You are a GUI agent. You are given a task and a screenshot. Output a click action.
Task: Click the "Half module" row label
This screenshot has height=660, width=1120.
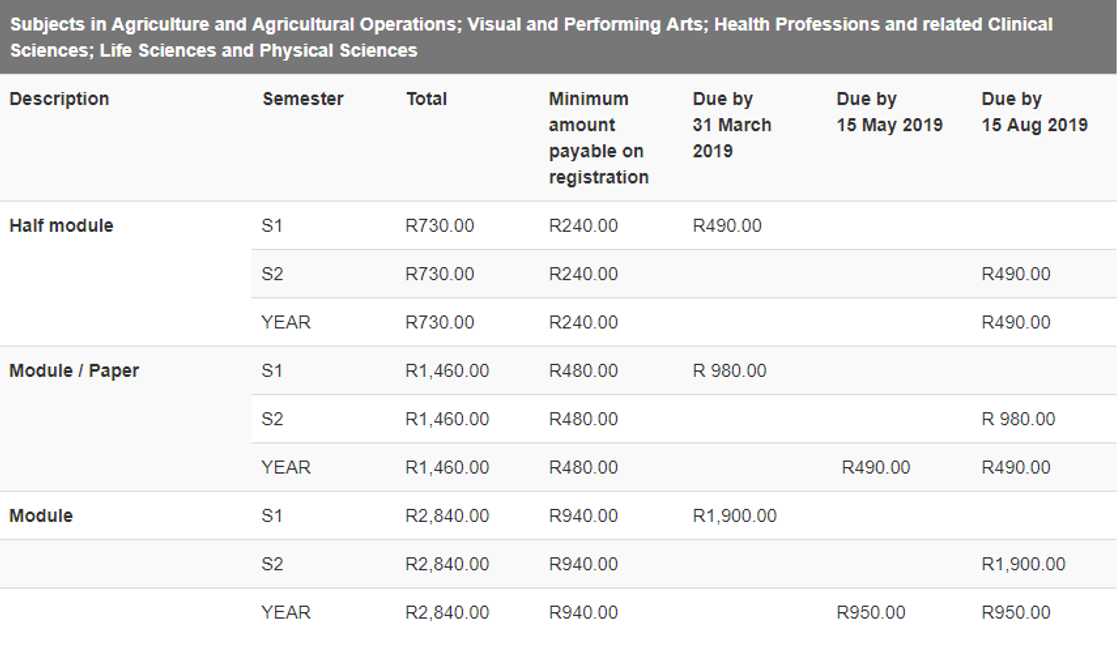point(61,226)
